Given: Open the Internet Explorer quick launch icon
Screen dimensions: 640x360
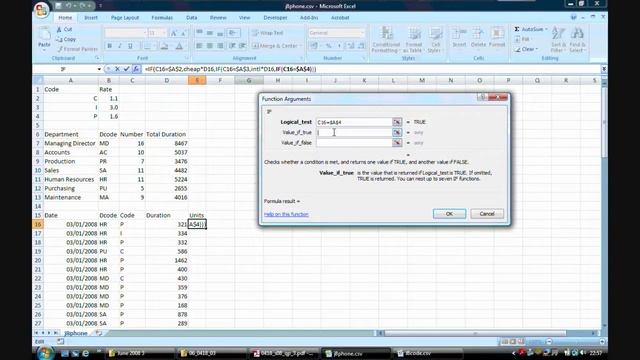Looking at the screenshot, I should pos(85,353).
